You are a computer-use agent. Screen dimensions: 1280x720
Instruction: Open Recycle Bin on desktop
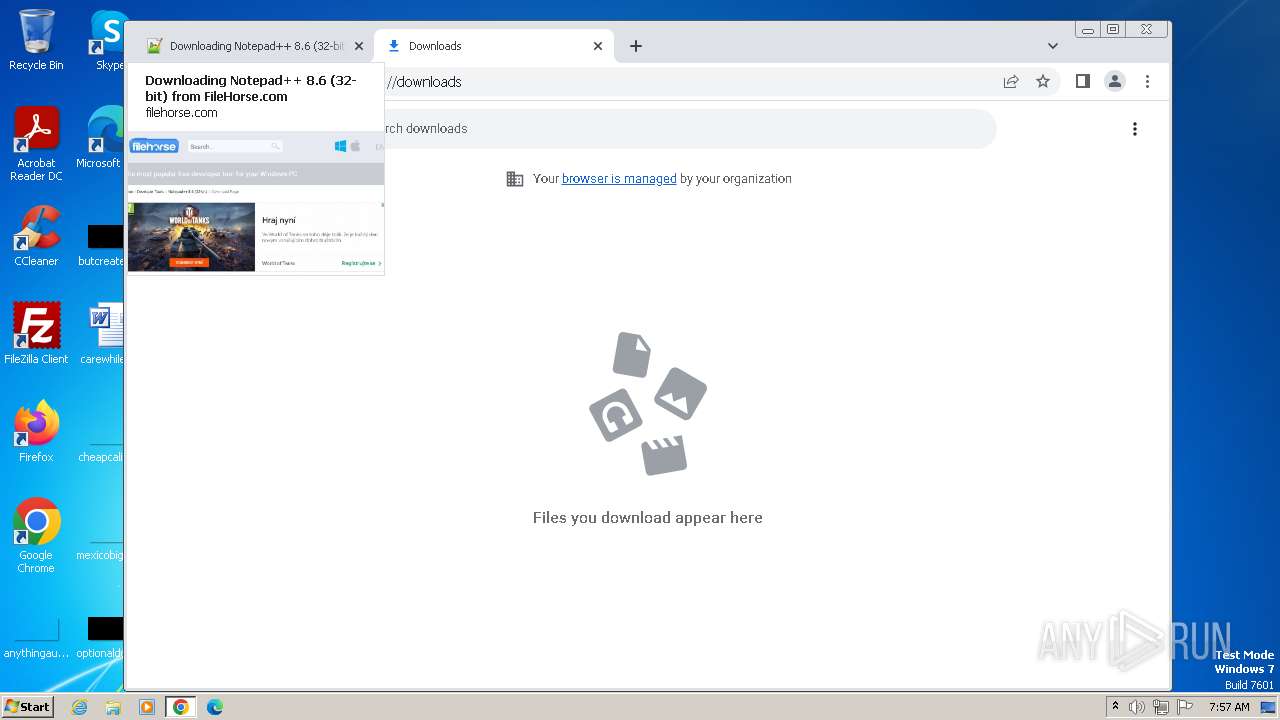pyautogui.click(x=36, y=40)
